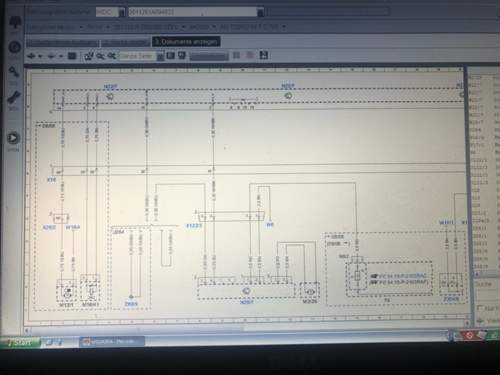
Task: Click the zoom-to-area icon in the document toolbar
Action: pos(89,56)
